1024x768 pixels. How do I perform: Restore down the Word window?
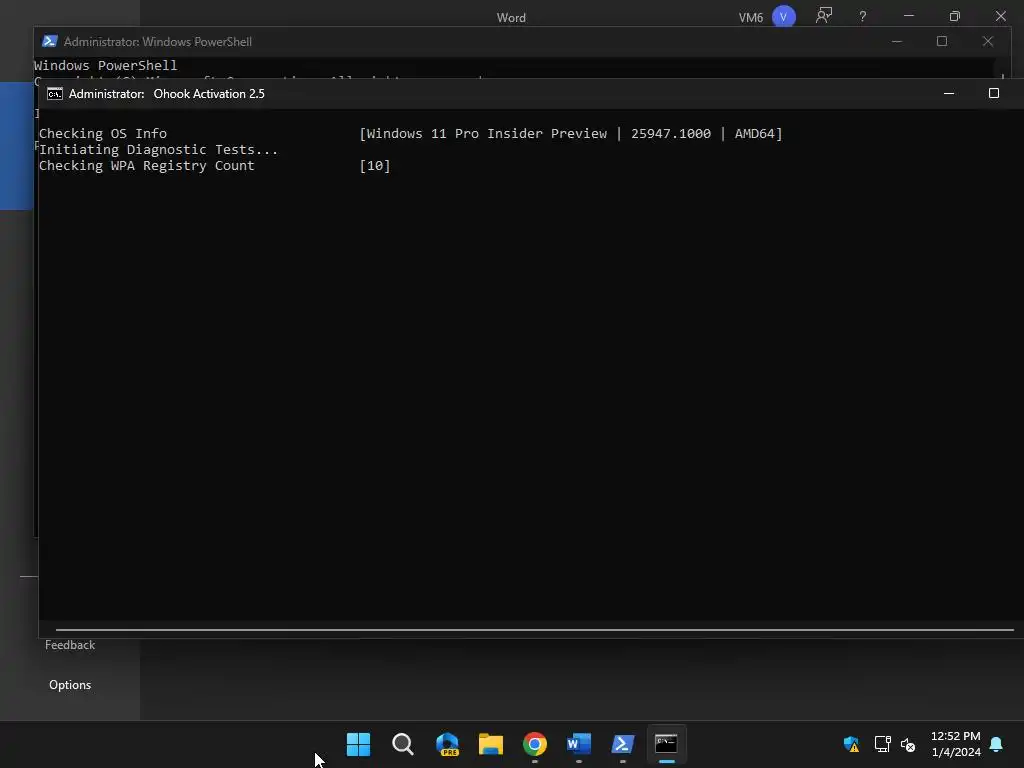[x=955, y=16]
